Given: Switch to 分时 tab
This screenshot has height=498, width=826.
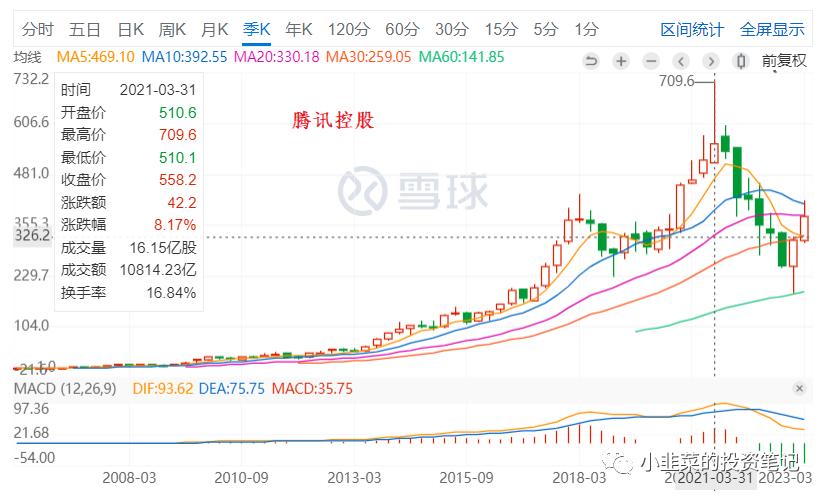Looking at the screenshot, I should point(38,29).
